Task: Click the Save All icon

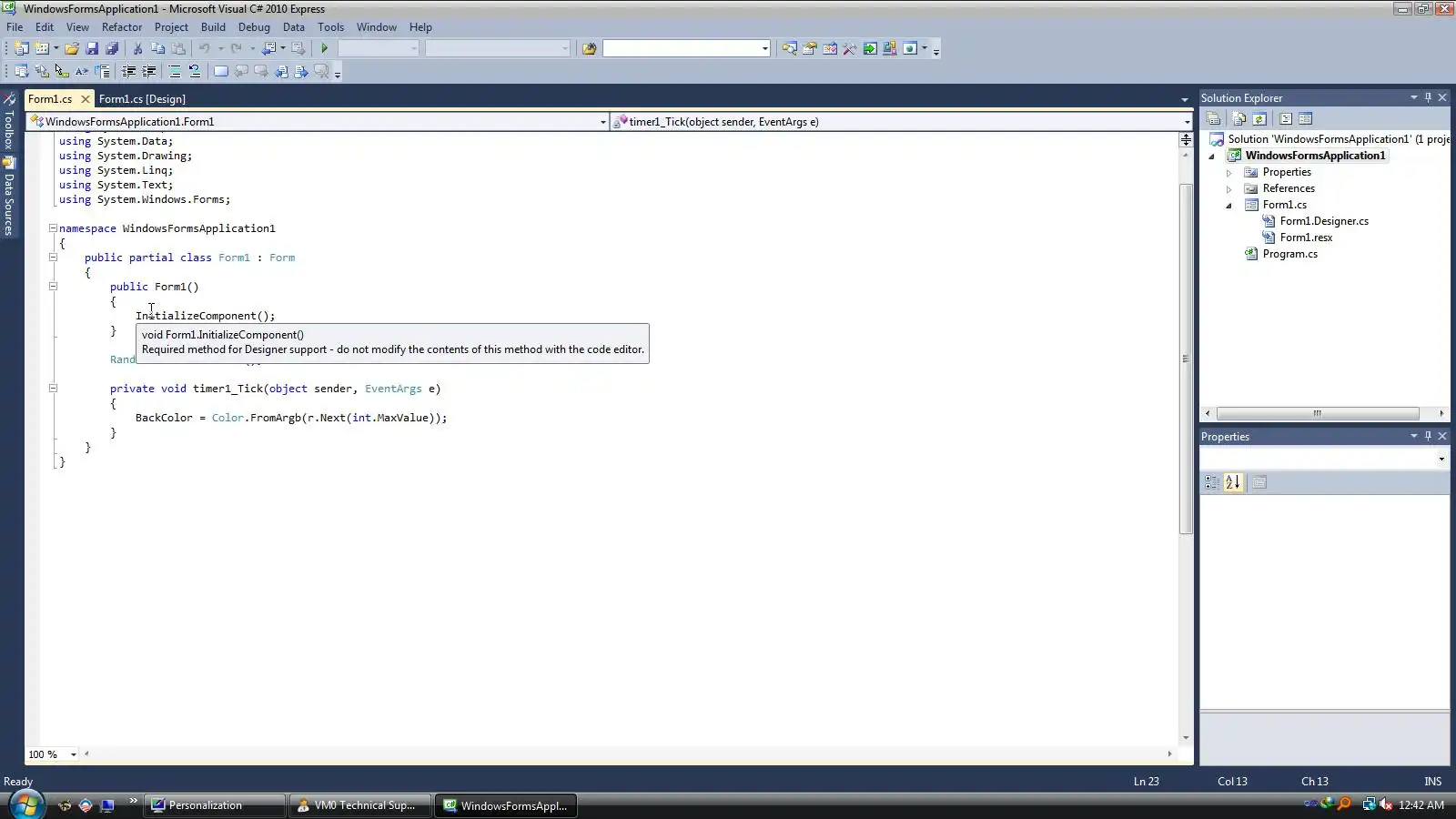Action: [x=112, y=48]
